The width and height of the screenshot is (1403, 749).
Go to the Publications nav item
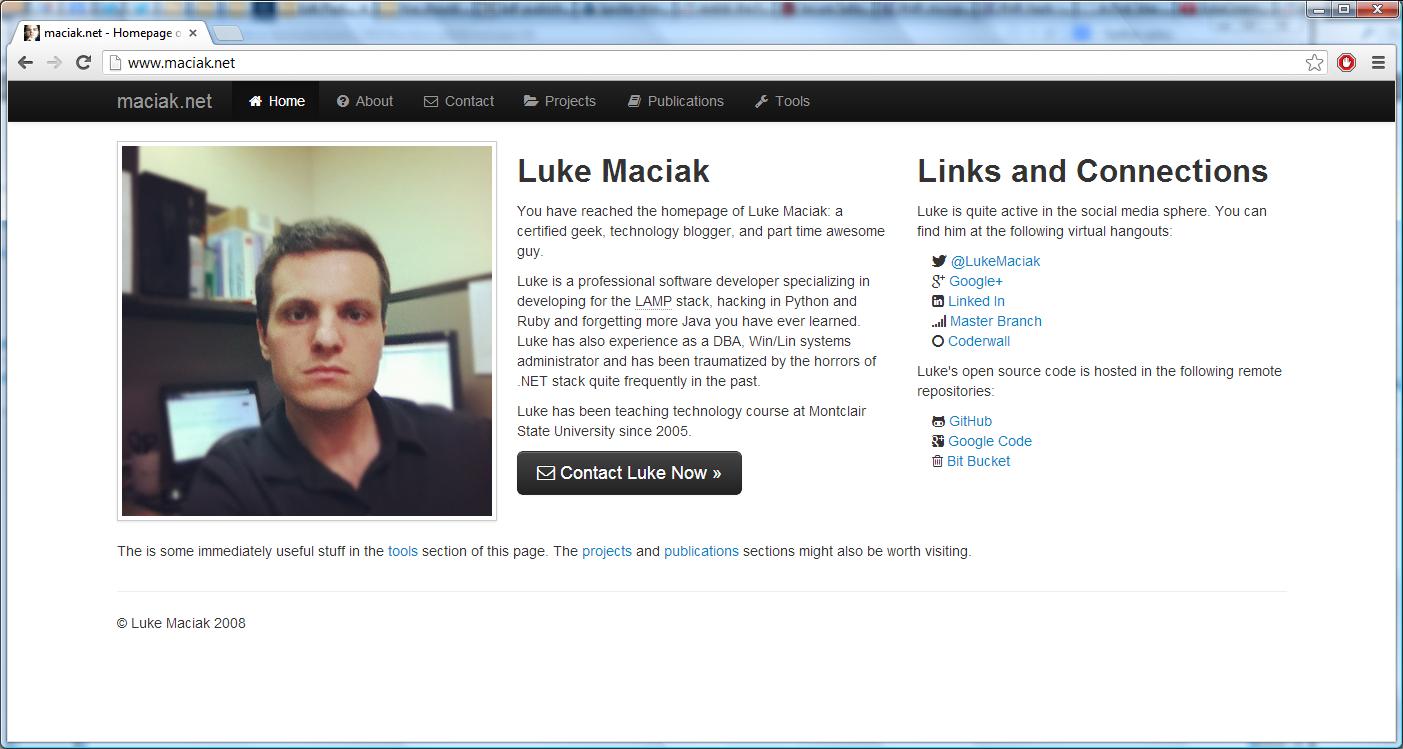pyautogui.click(x=676, y=101)
